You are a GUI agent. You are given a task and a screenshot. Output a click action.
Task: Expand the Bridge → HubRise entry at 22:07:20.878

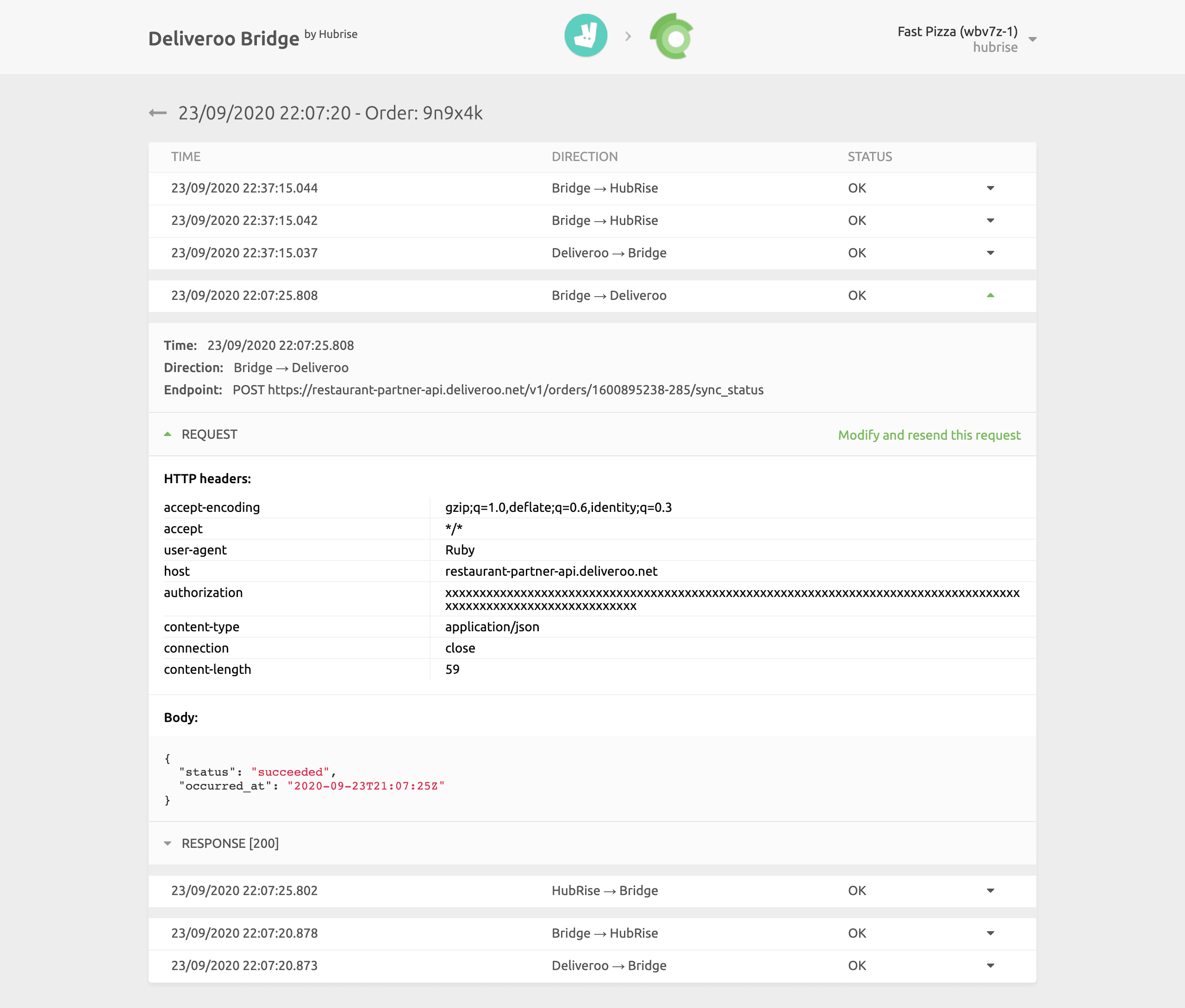pyautogui.click(x=990, y=933)
